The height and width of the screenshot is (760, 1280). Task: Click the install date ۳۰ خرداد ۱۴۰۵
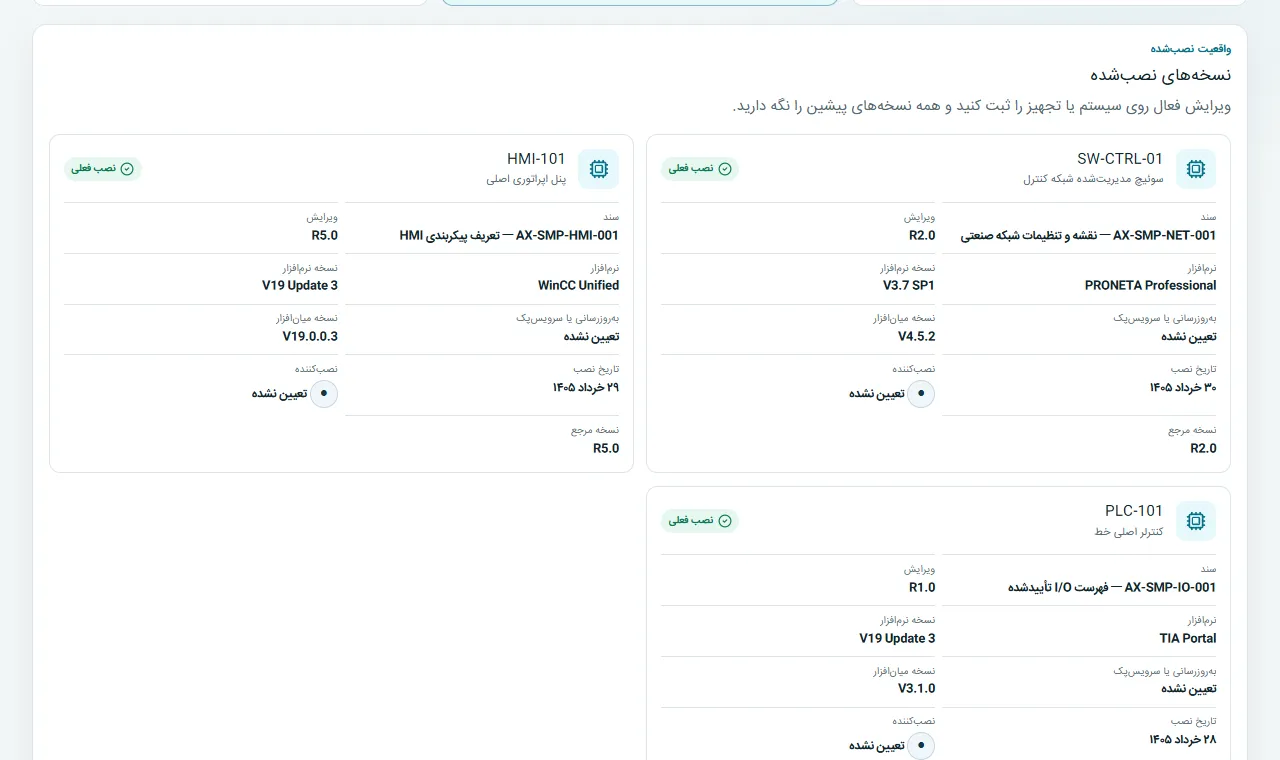pyautogui.click(x=1183, y=387)
